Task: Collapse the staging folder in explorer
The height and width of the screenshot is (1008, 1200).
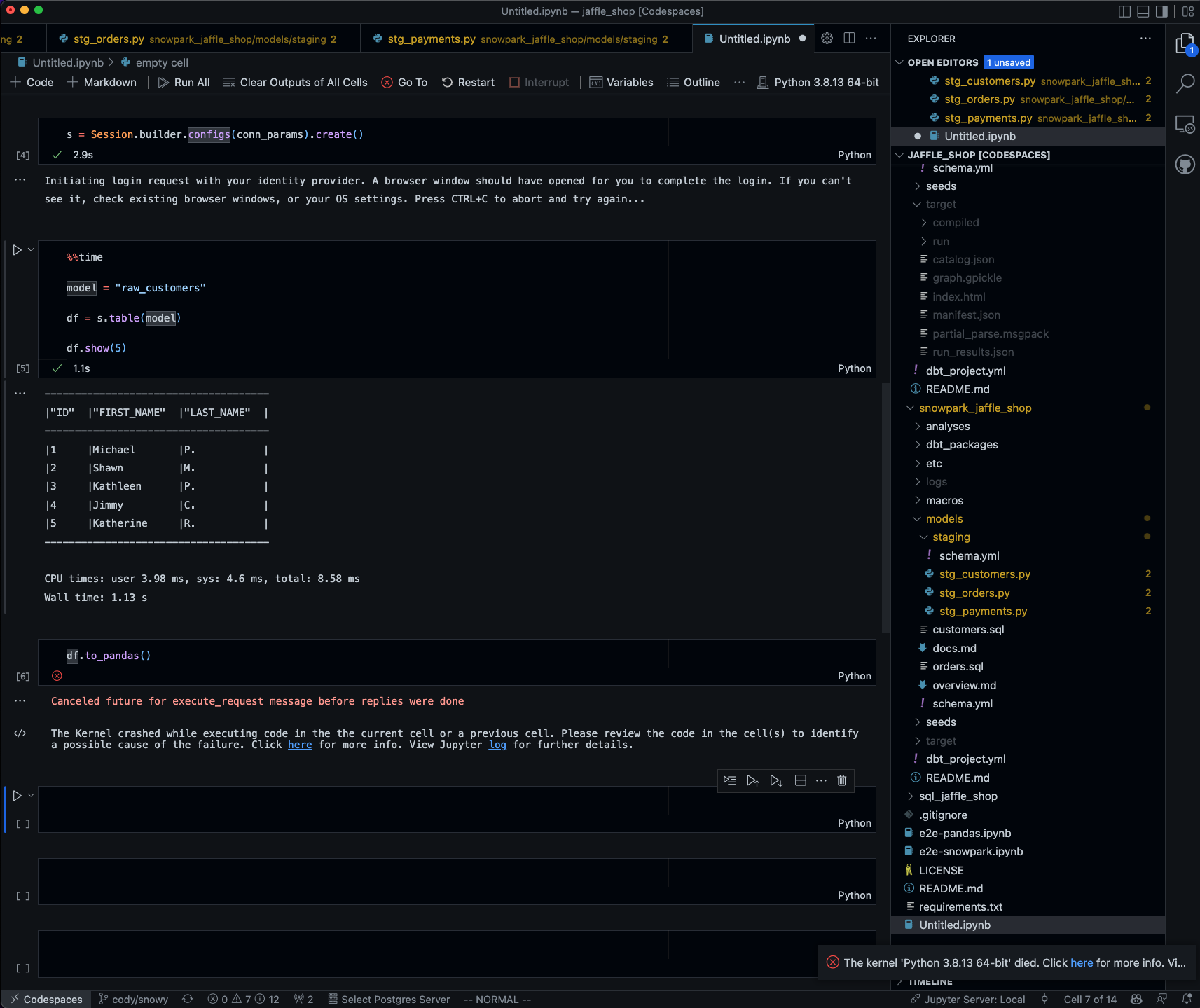Action: tap(953, 537)
